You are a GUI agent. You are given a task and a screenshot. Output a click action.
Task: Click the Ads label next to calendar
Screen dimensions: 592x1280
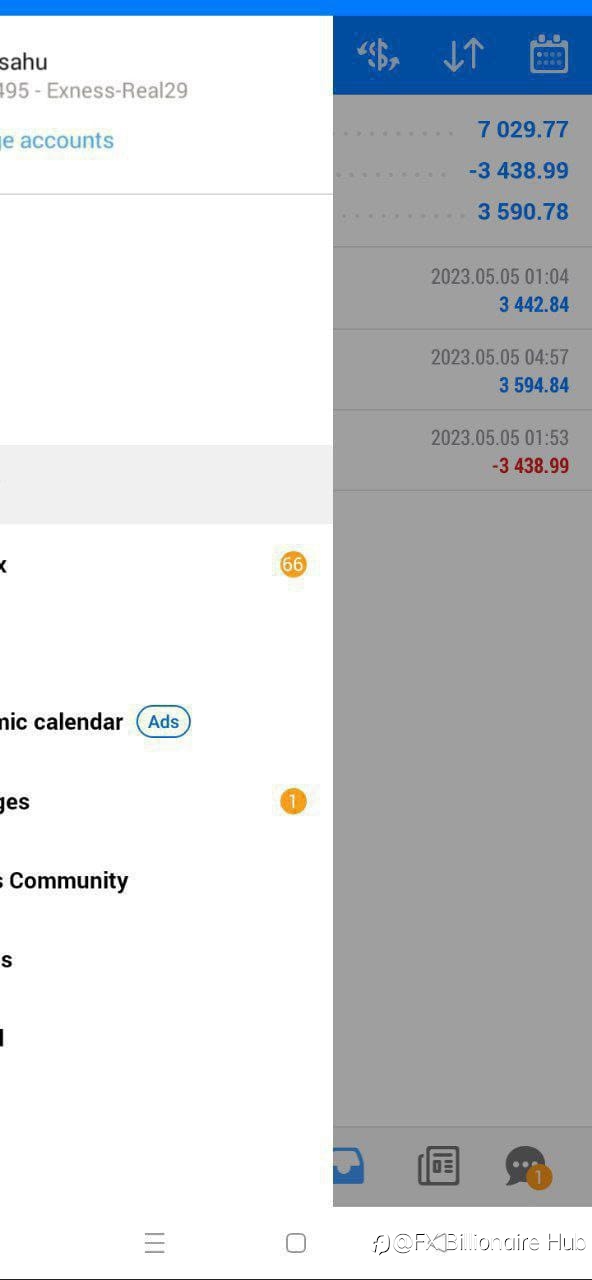[x=163, y=722]
